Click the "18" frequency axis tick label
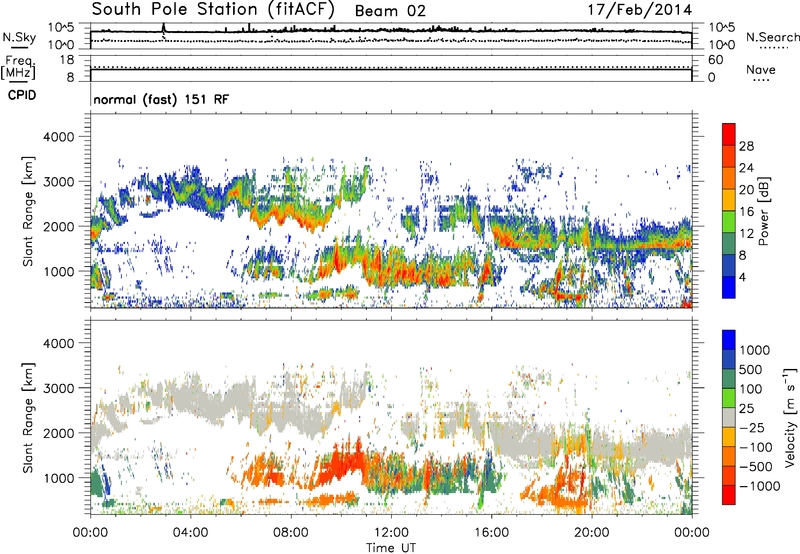 pyautogui.click(x=67, y=60)
